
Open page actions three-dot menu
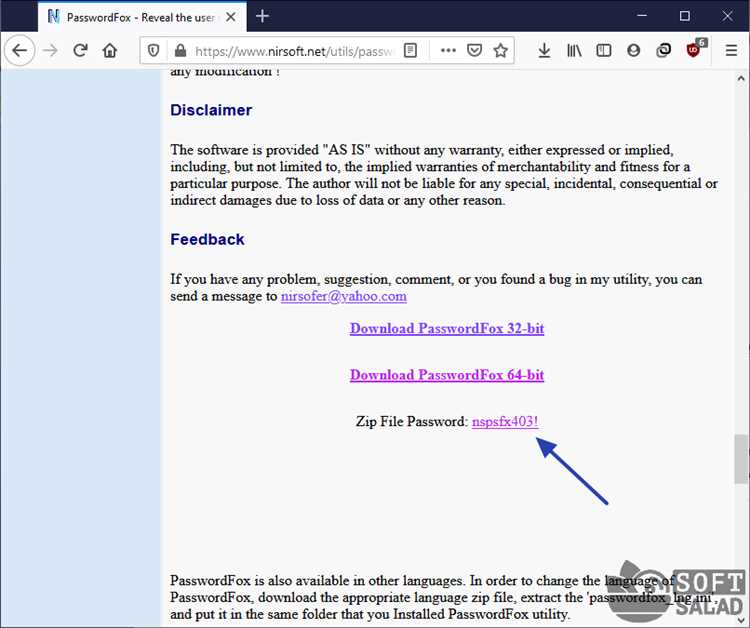[448, 50]
